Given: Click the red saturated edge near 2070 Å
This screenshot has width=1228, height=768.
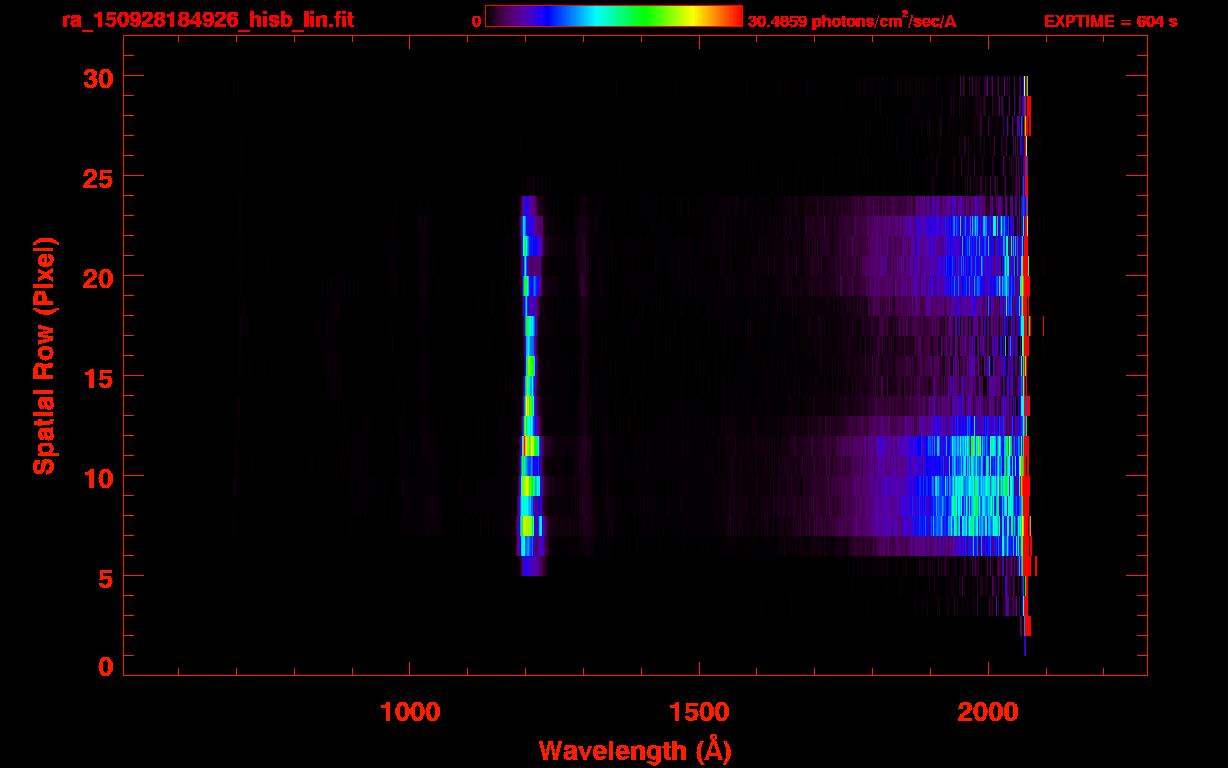Looking at the screenshot, I should pos(1026,365).
